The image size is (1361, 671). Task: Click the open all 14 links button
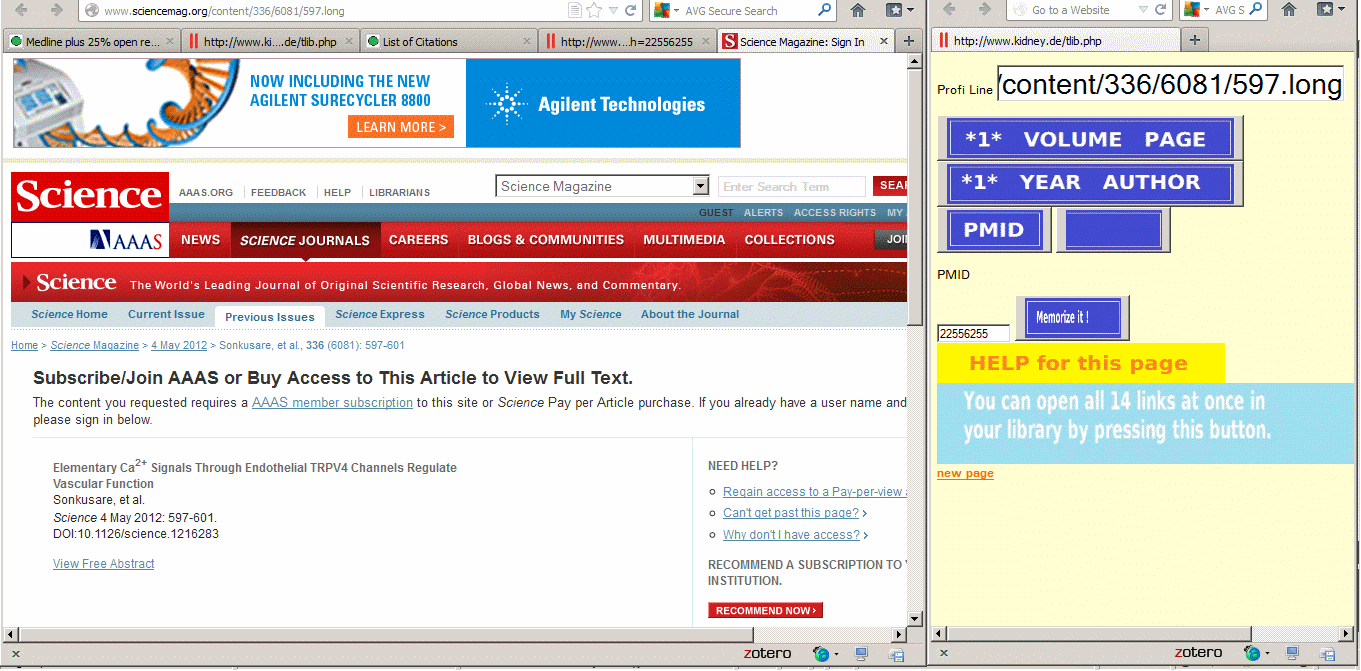[x=1146, y=423]
